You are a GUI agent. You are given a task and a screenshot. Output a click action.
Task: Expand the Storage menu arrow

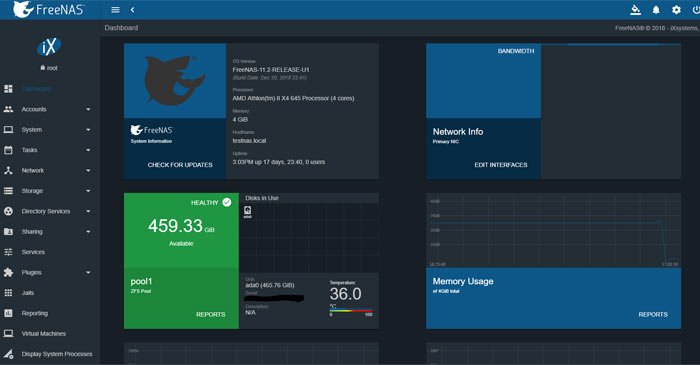[x=88, y=191]
